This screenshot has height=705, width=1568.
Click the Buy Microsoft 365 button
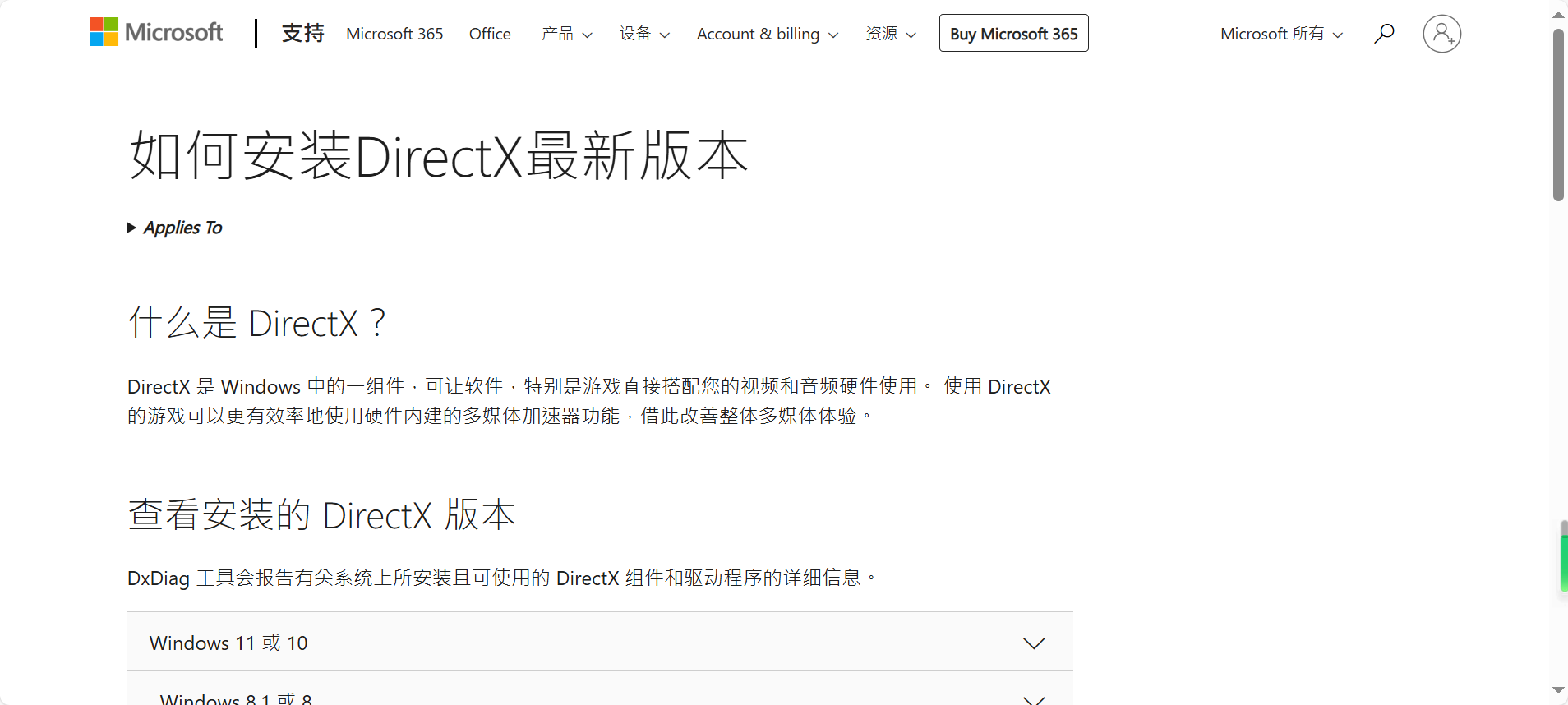(x=1013, y=33)
